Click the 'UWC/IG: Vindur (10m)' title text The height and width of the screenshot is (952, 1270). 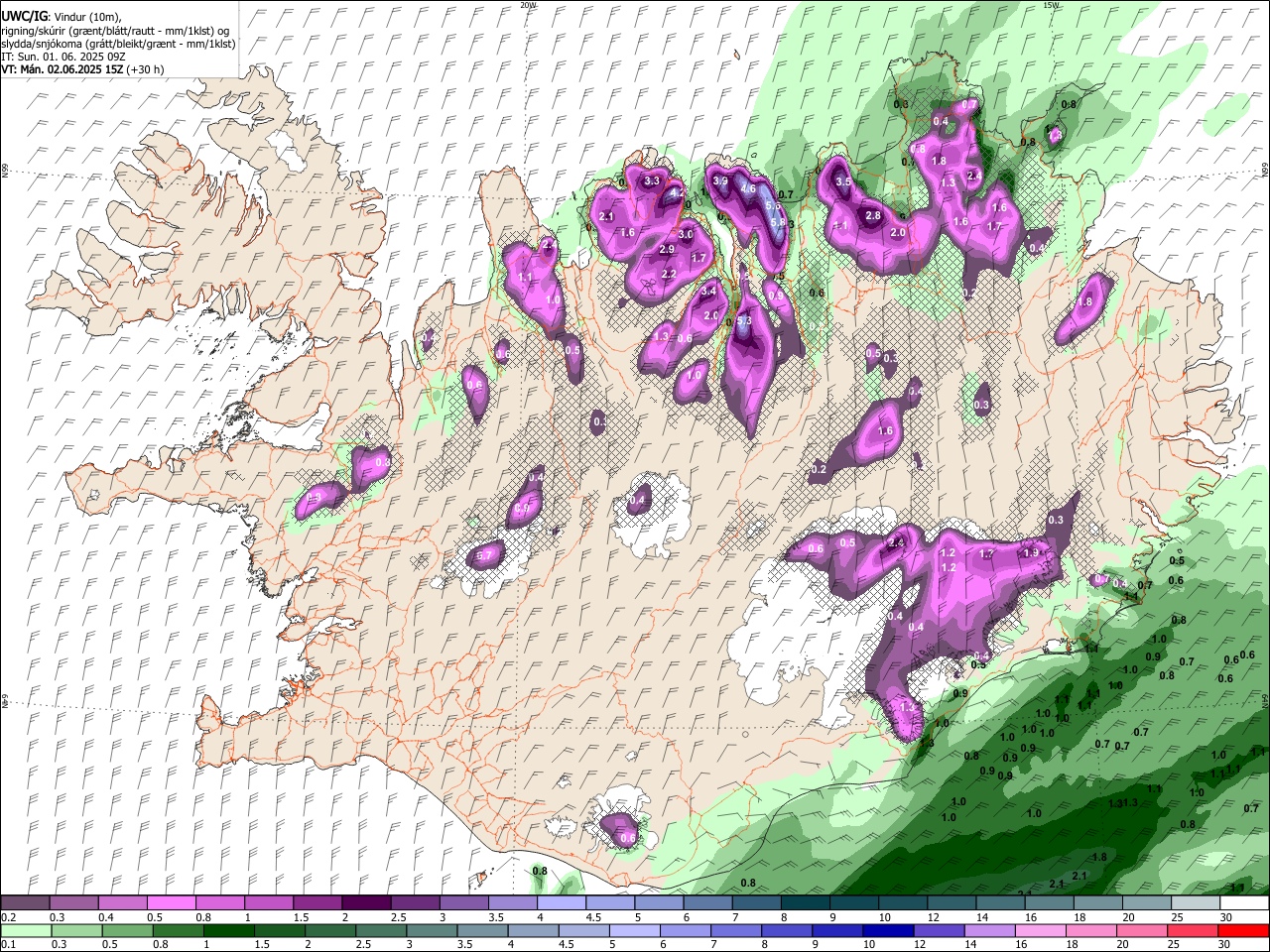[61, 17]
